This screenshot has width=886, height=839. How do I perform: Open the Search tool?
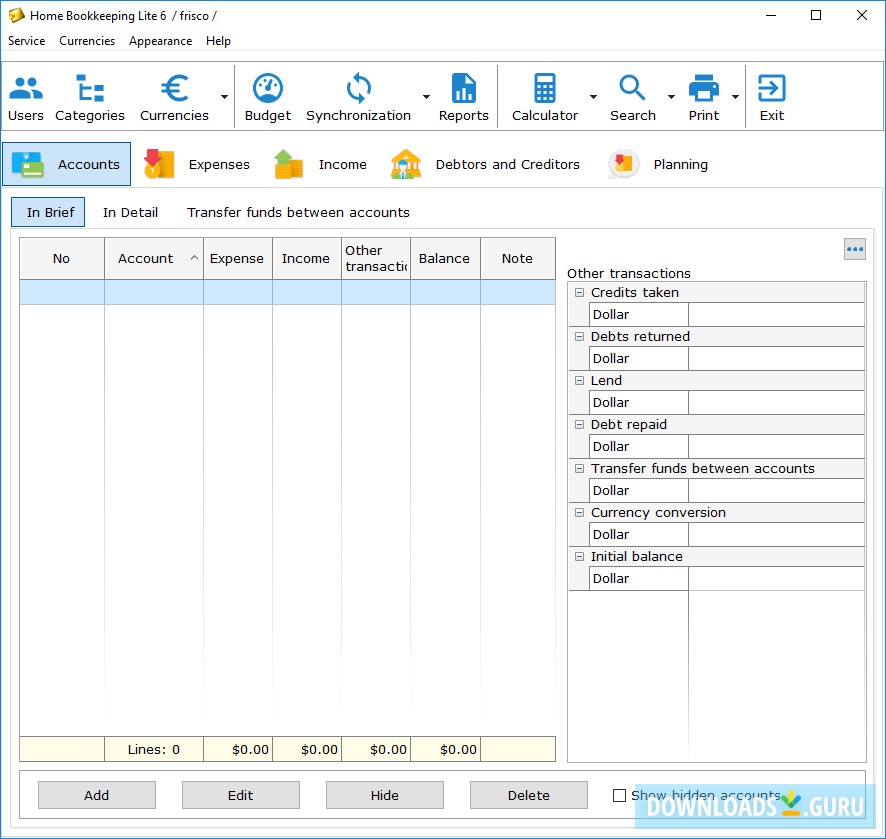[632, 95]
